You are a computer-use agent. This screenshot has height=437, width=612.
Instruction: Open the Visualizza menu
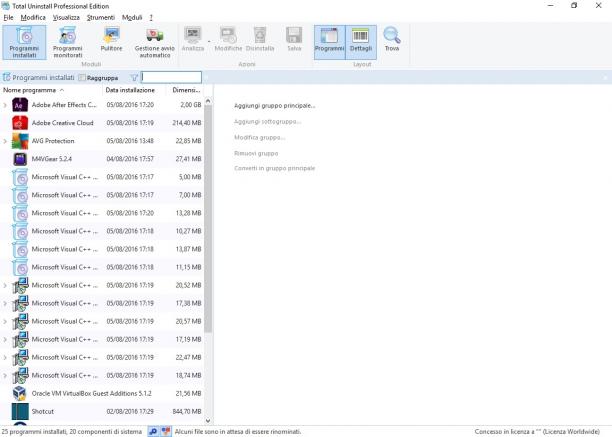[66, 18]
